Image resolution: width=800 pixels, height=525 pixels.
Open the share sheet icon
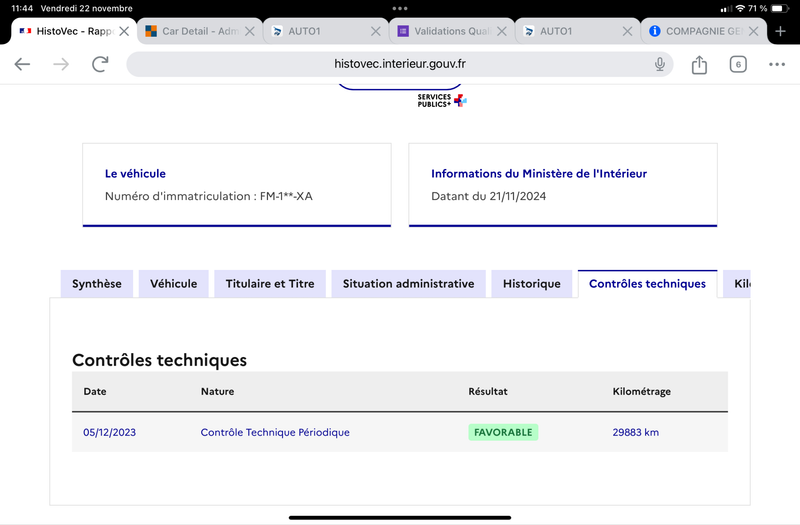(x=699, y=64)
